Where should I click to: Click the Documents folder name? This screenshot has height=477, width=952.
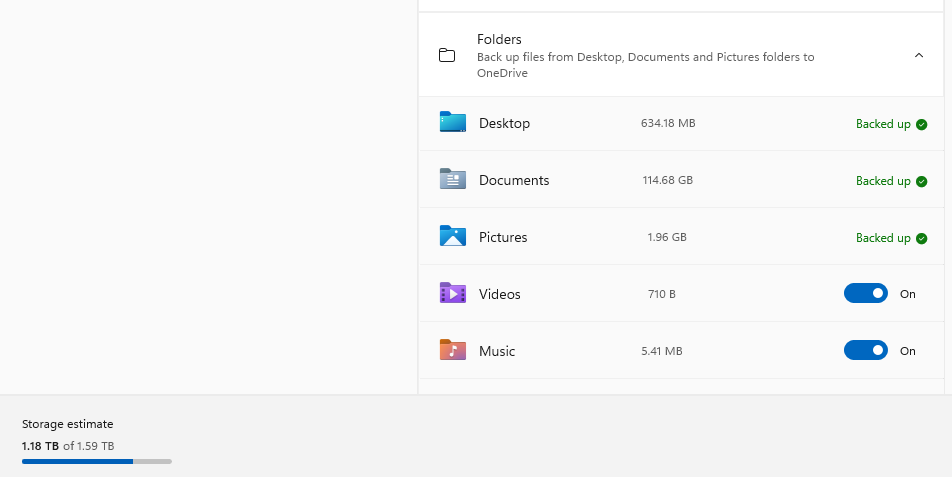pyautogui.click(x=514, y=180)
